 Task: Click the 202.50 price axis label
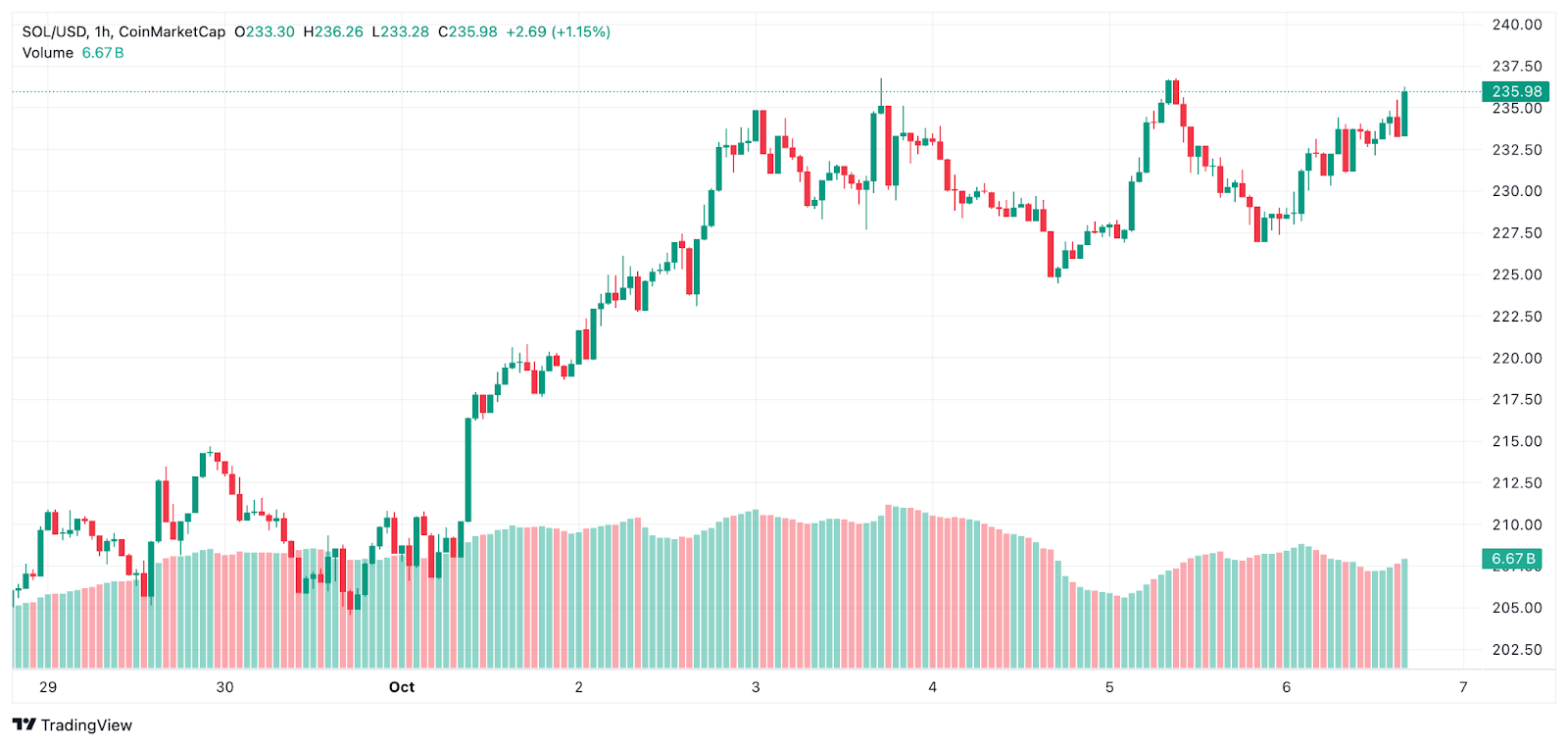tap(1516, 649)
